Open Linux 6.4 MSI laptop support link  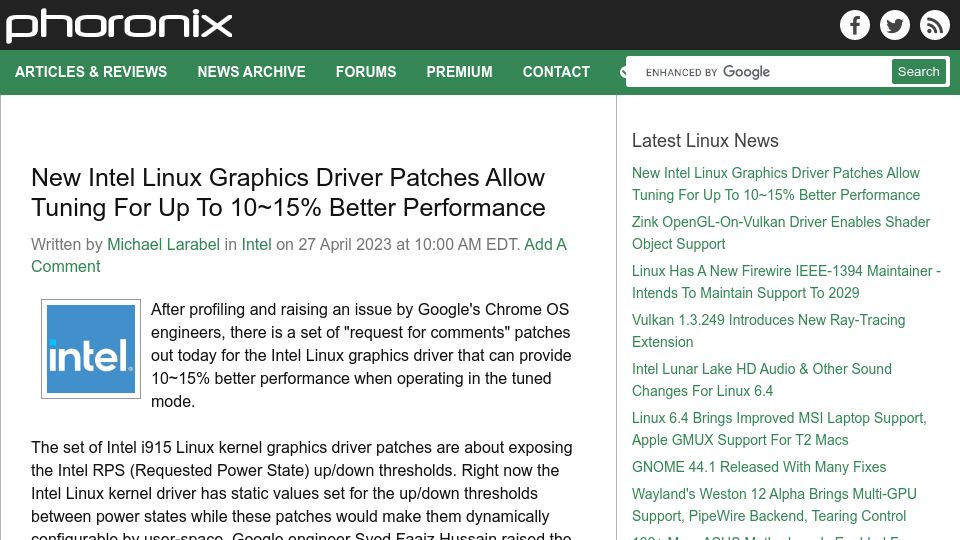(x=779, y=429)
